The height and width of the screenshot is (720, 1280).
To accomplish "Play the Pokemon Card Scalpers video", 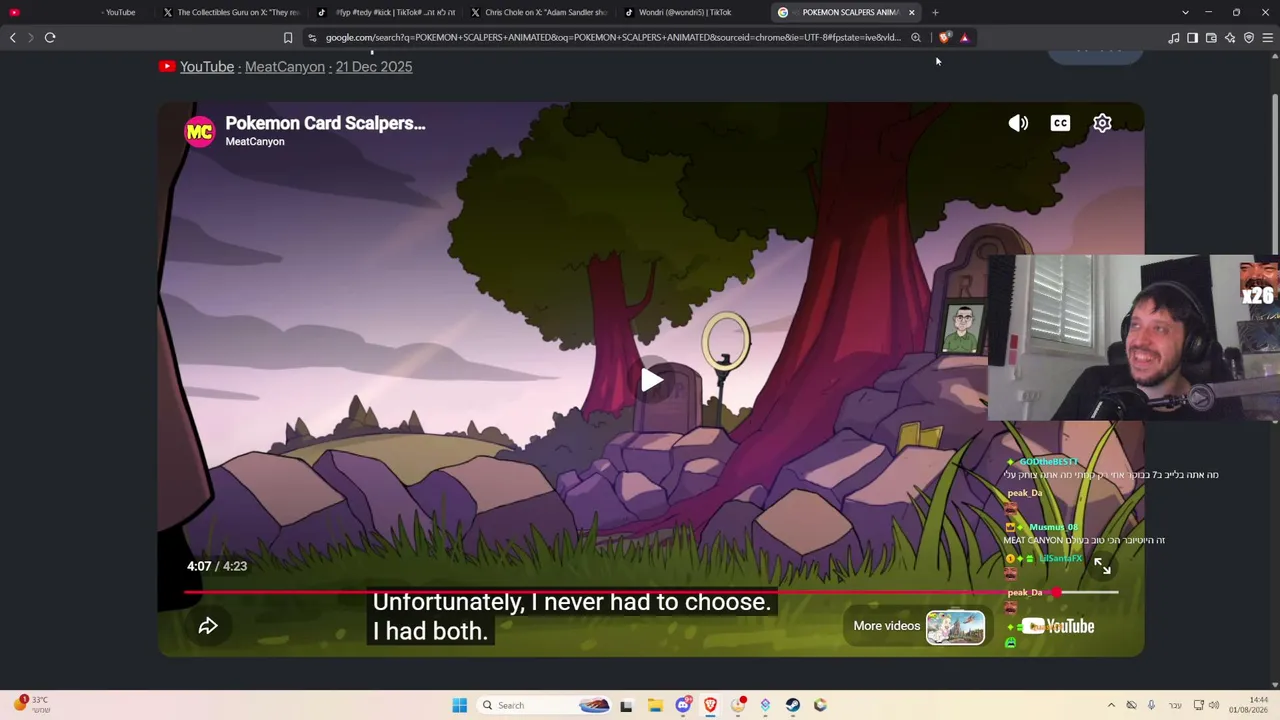I will (651, 380).
